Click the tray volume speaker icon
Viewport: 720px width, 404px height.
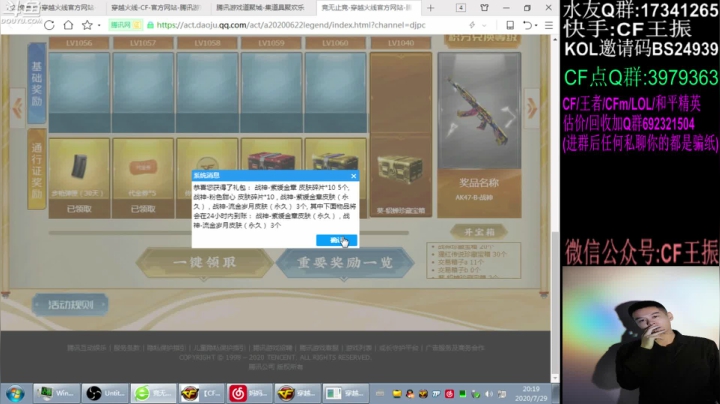[x=489, y=394]
